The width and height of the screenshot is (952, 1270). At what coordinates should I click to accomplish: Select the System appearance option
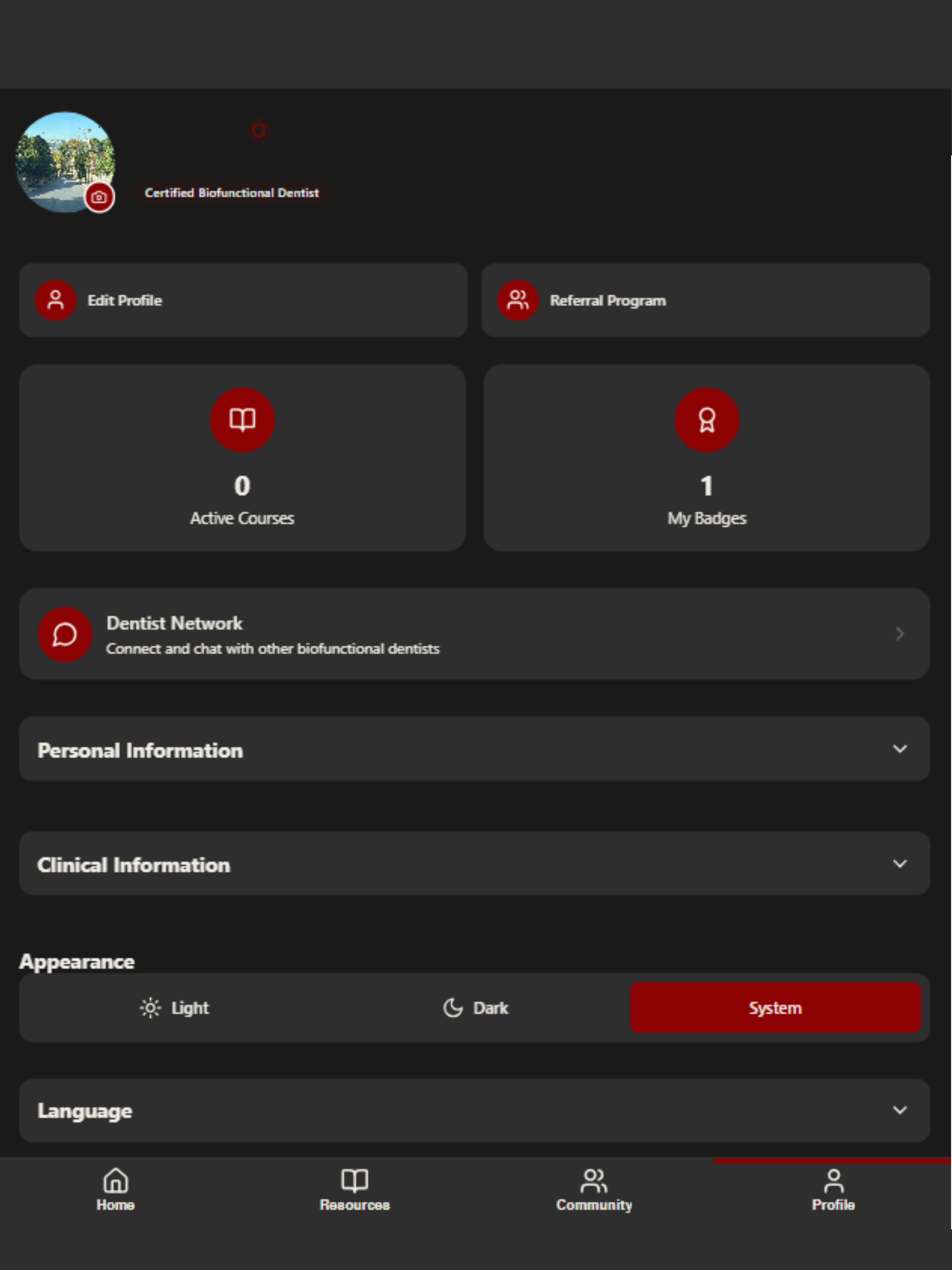point(775,1007)
